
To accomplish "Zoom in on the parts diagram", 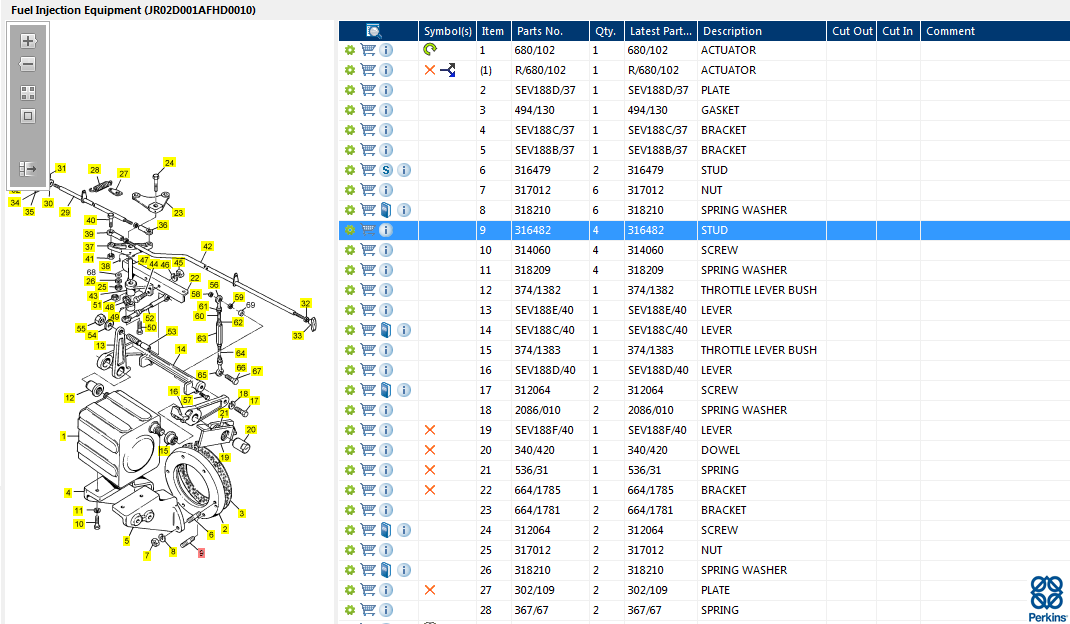I will 27,41.
